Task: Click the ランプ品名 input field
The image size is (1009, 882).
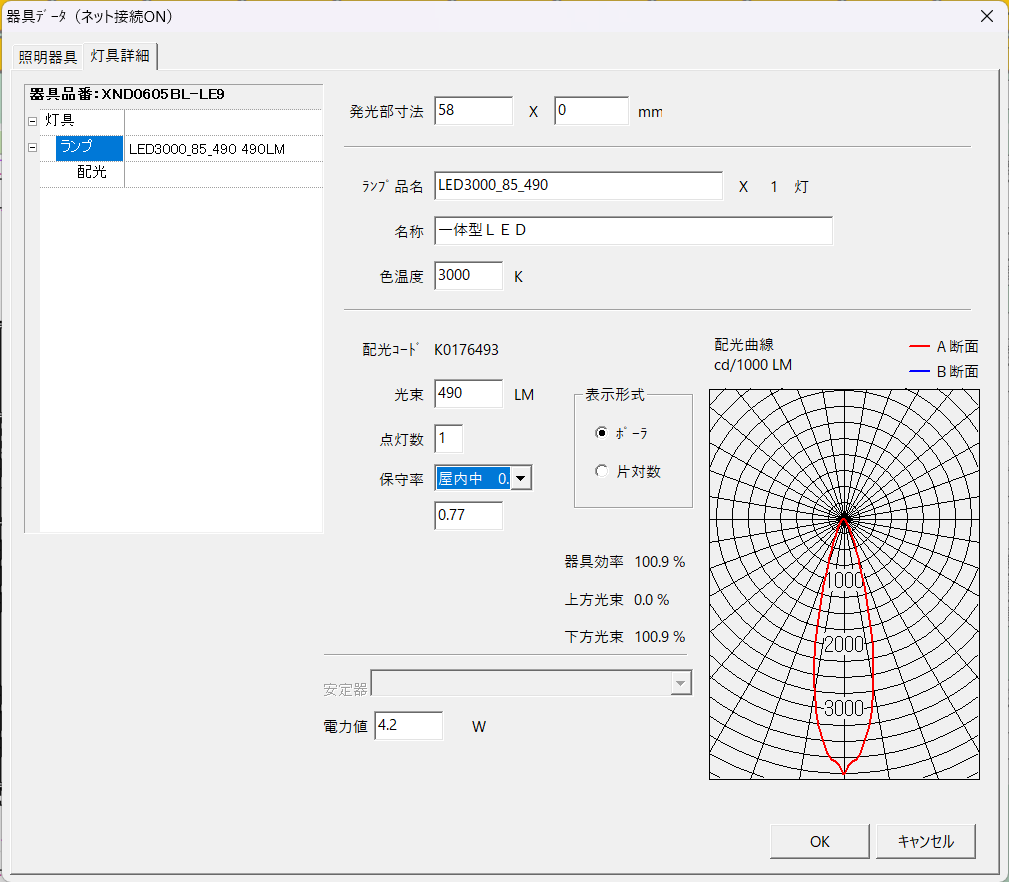Action: pos(579,186)
